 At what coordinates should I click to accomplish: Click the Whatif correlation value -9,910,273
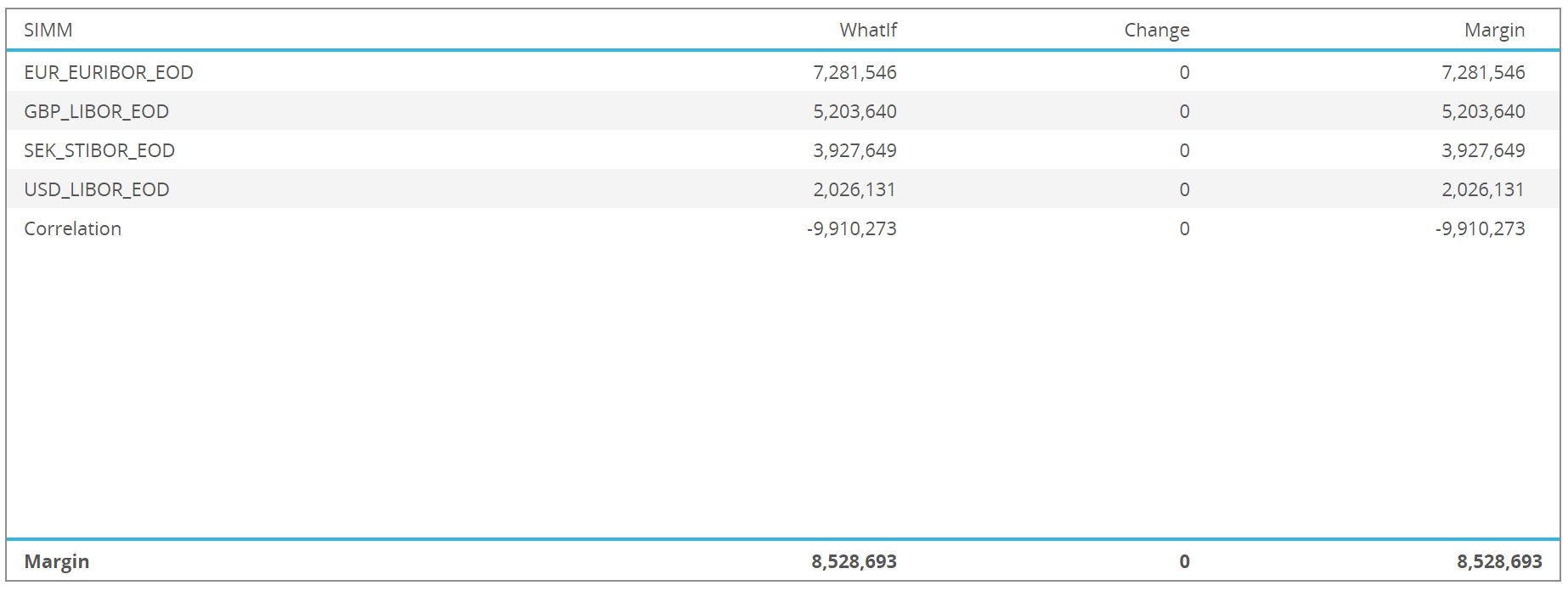[x=851, y=228]
